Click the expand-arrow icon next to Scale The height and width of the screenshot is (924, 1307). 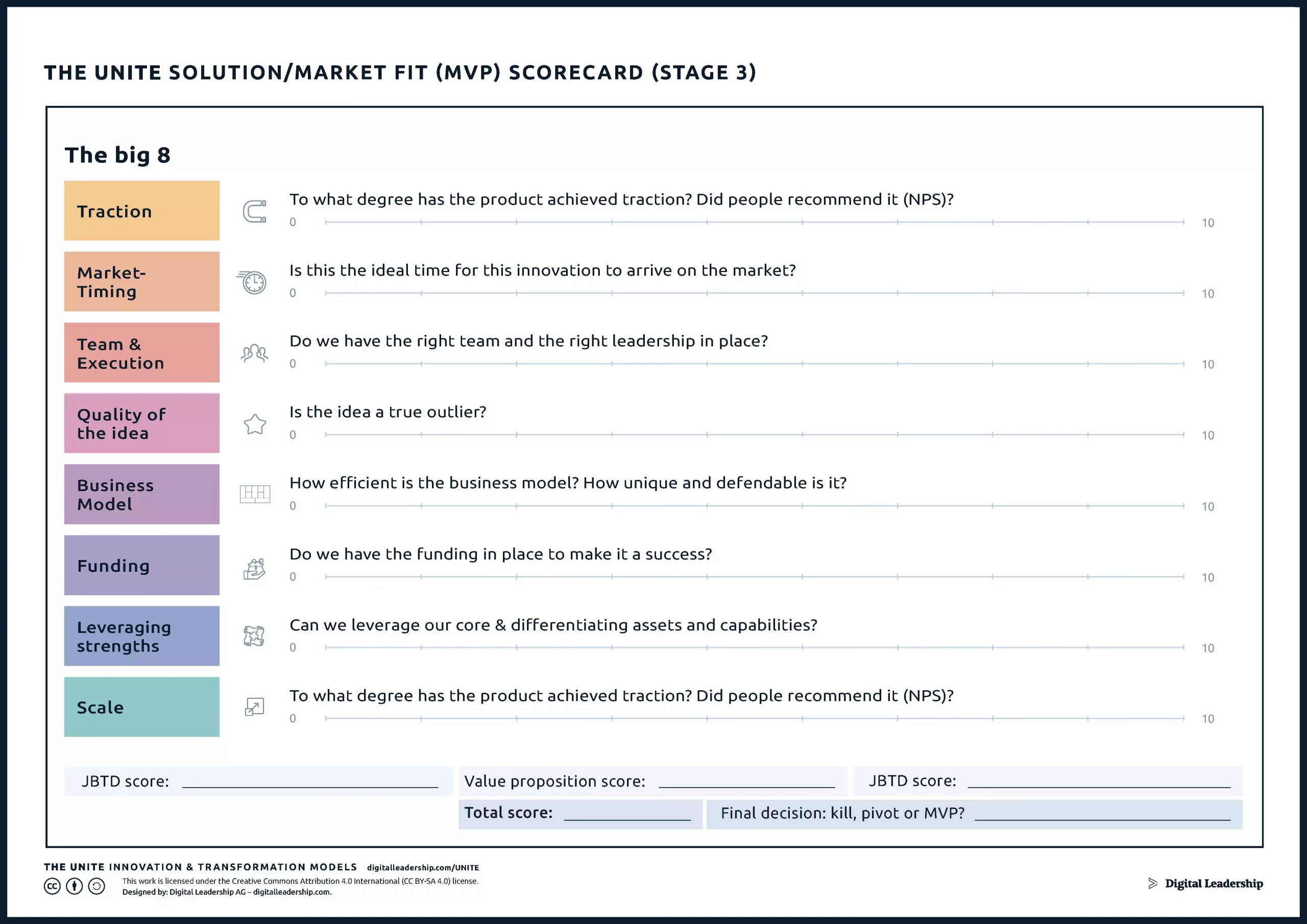[254, 707]
